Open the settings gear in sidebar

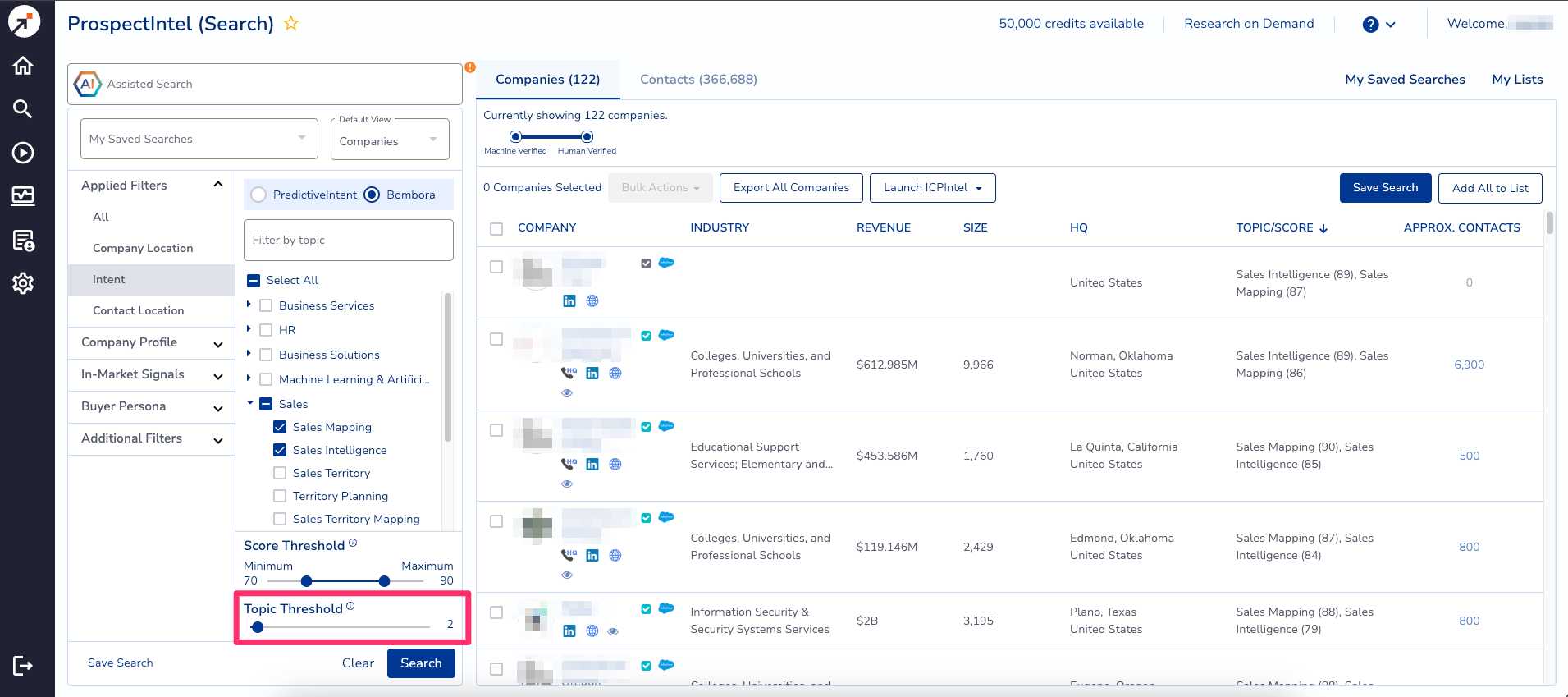23,283
